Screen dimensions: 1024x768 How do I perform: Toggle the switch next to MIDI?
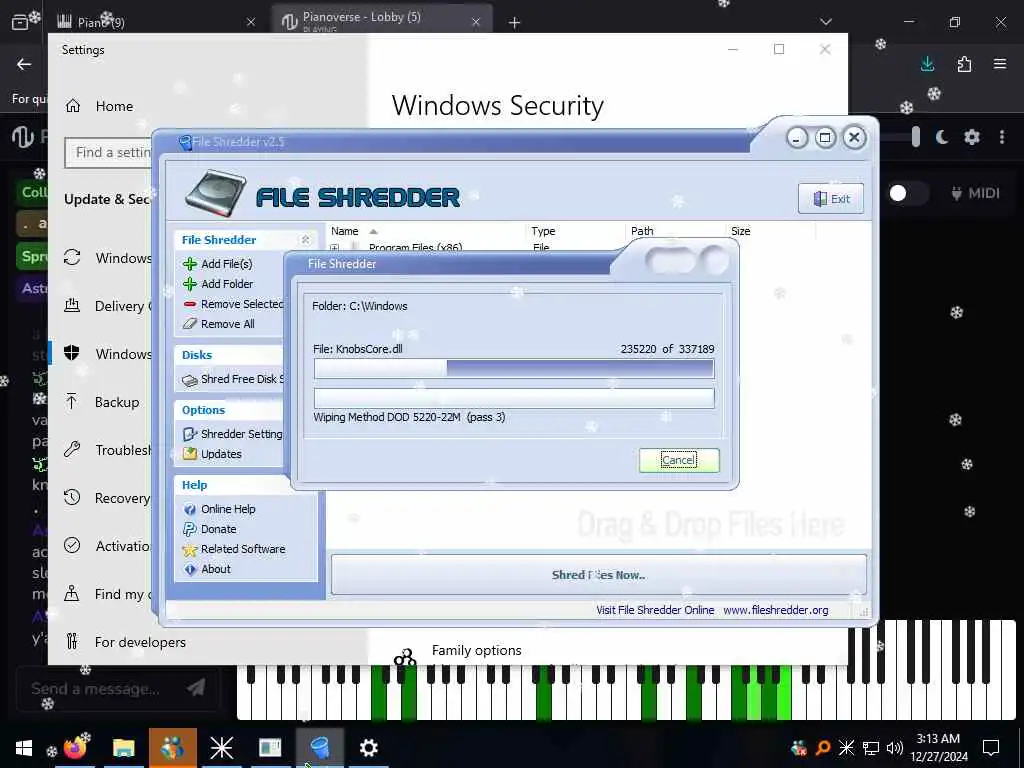[907, 193]
